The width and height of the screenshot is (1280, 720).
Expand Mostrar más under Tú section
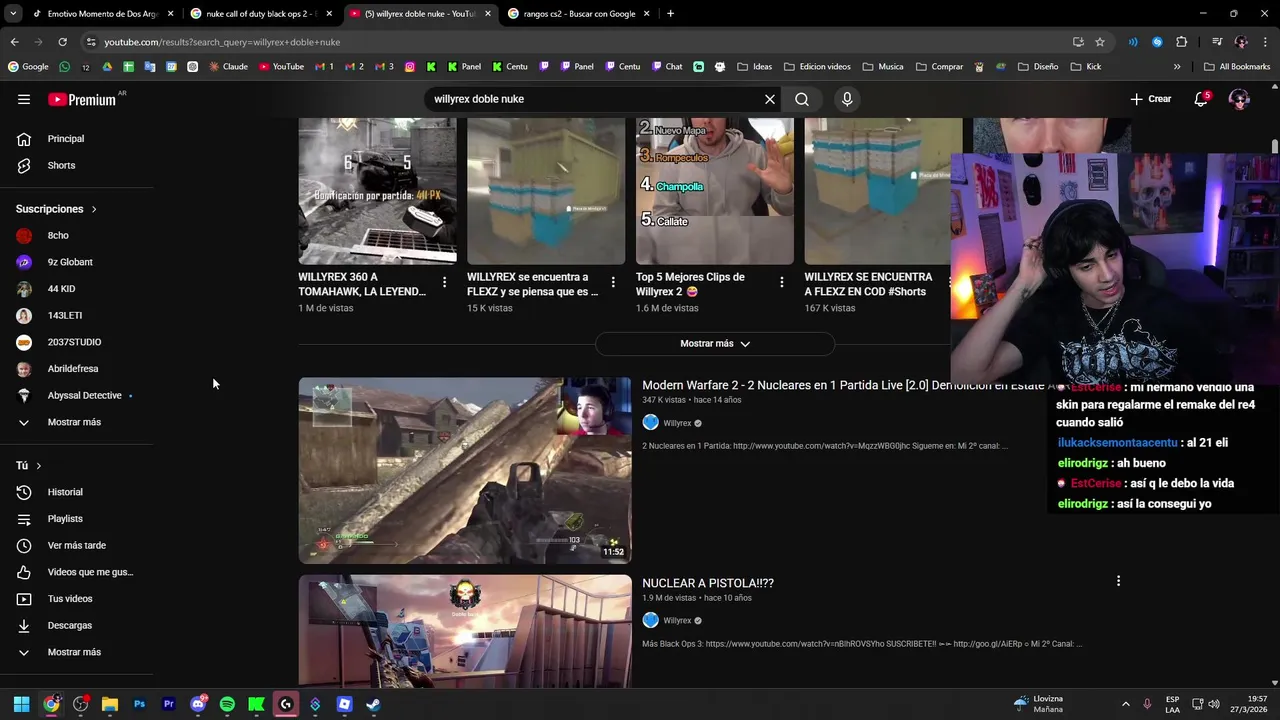tap(76, 652)
